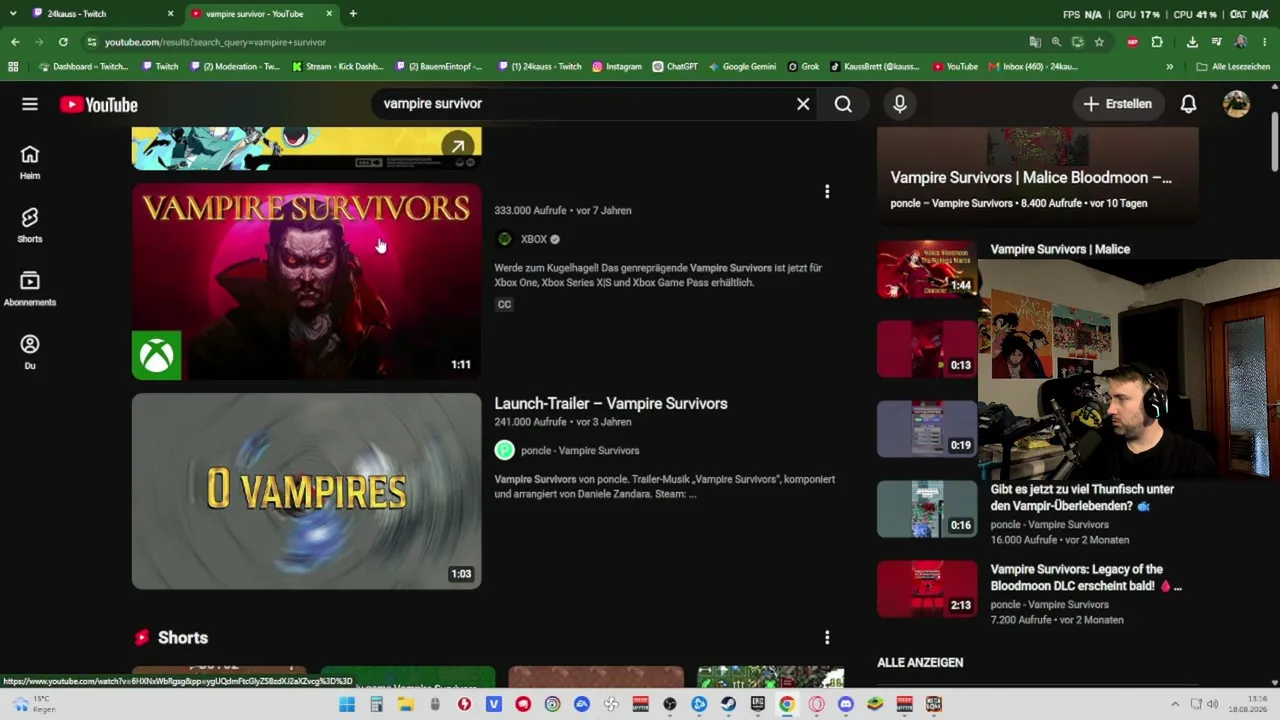
Task: Open the Grok bookmark
Action: (x=804, y=67)
